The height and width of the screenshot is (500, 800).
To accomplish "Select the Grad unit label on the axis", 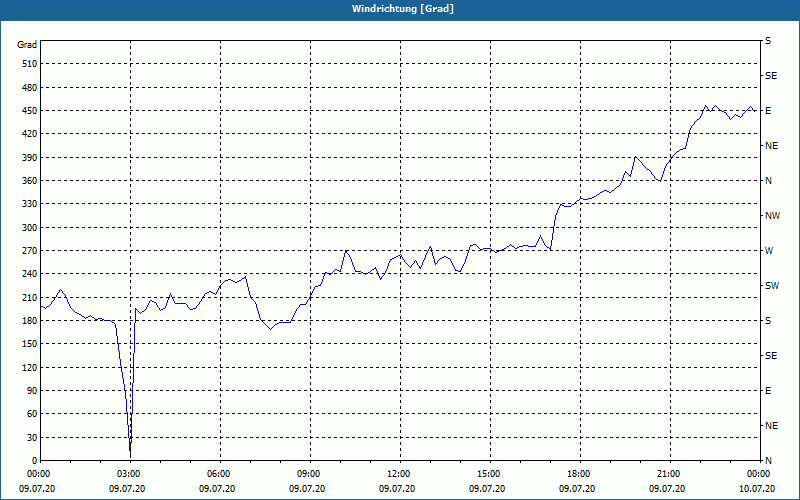I will click(27, 45).
